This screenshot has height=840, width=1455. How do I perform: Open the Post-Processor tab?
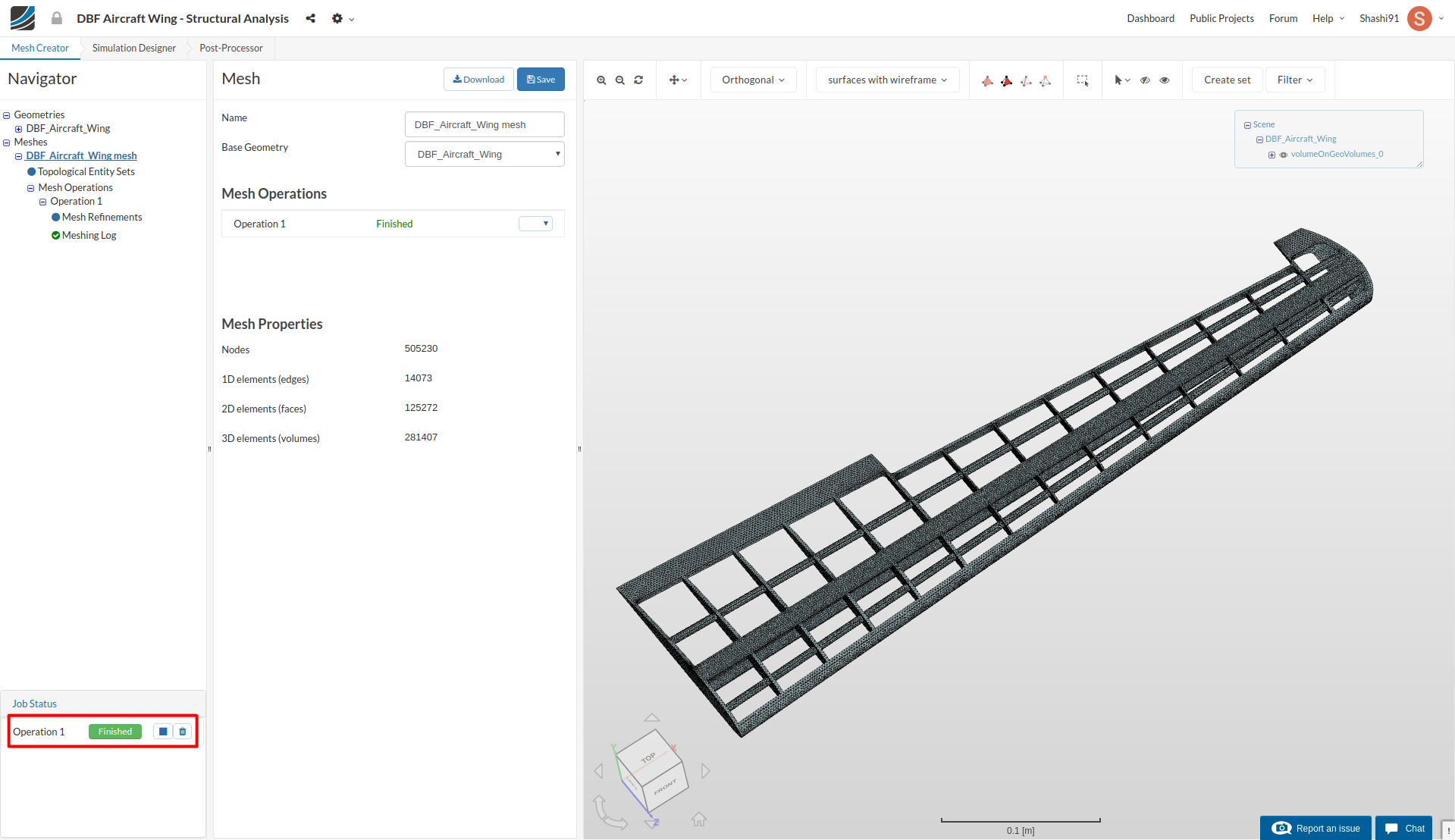click(x=231, y=48)
